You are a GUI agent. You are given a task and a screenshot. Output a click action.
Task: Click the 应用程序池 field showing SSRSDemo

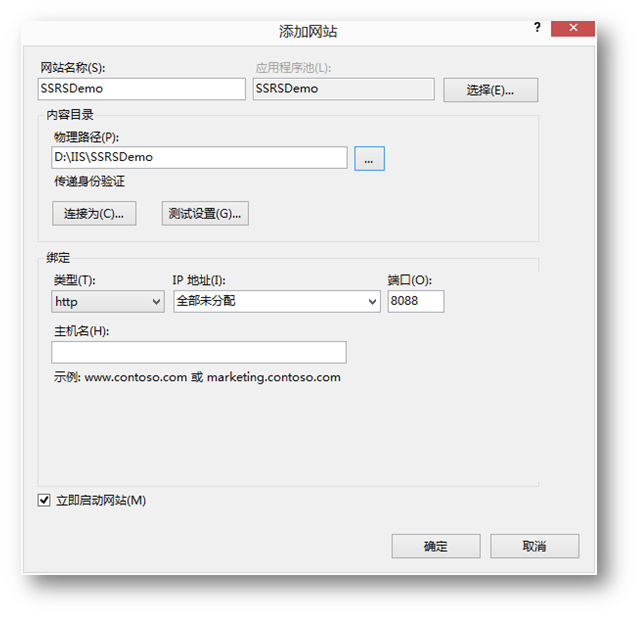tap(343, 89)
